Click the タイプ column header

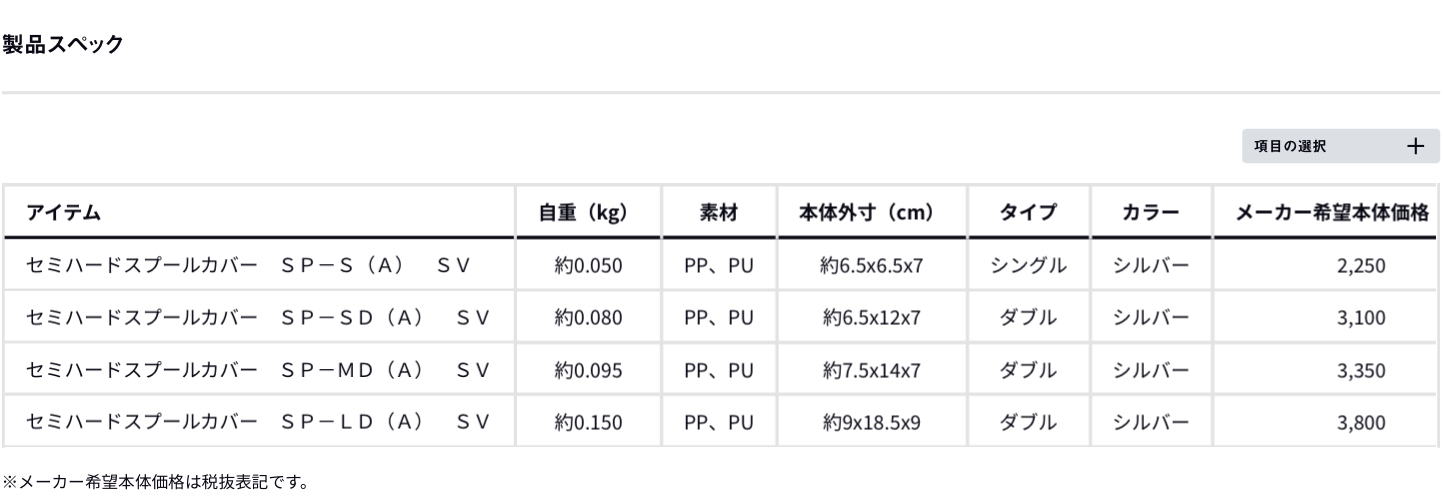click(1027, 212)
